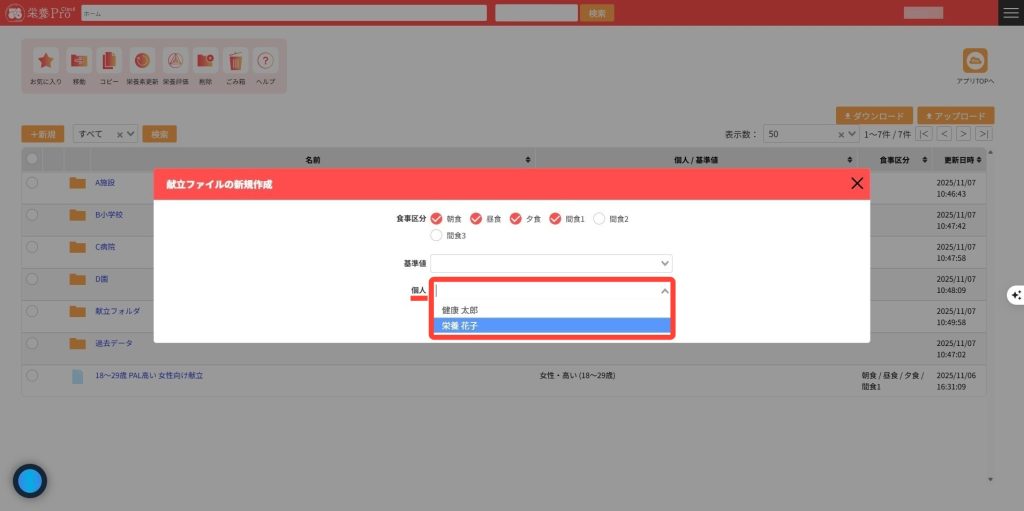
Task: Uncheck the 朝食 checkbox
Action: [436, 218]
